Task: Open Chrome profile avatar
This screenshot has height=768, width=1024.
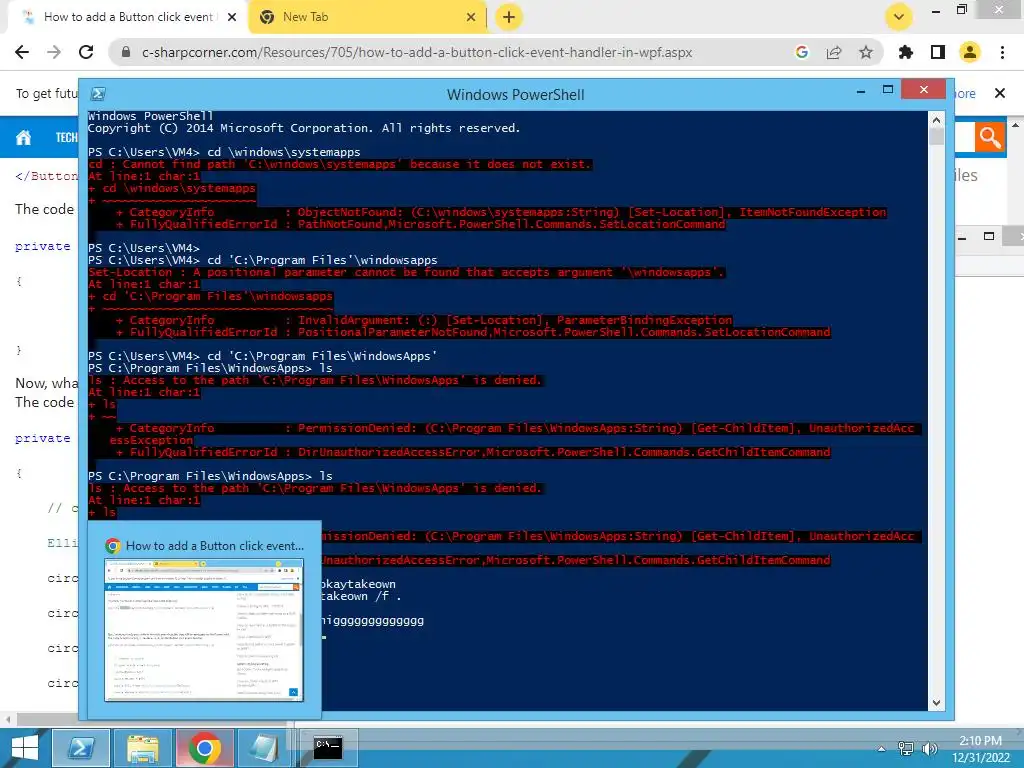Action: pos(970,52)
